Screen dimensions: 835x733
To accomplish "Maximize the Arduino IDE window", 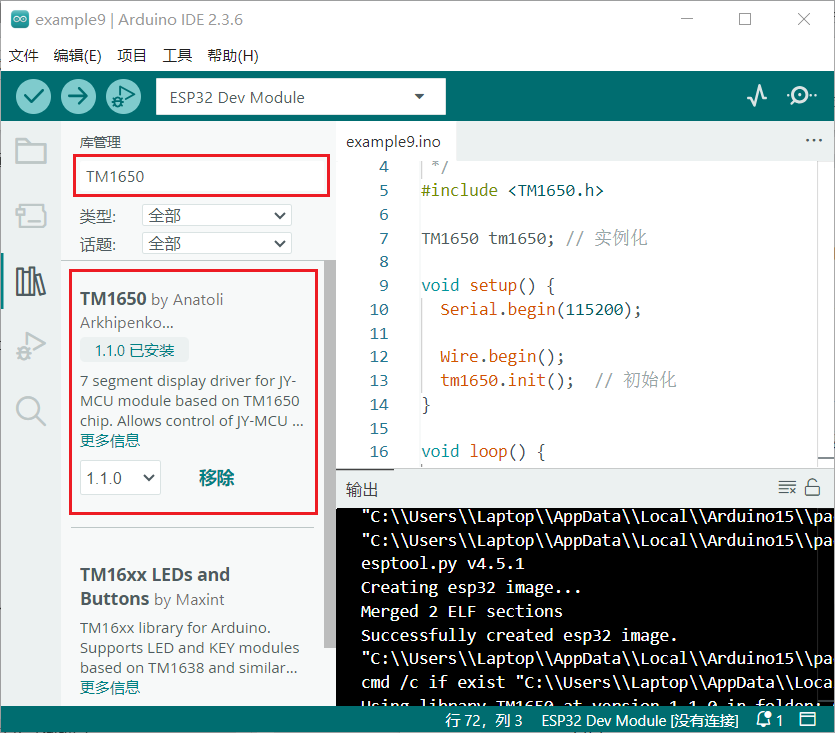I will pyautogui.click(x=745, y=19).
